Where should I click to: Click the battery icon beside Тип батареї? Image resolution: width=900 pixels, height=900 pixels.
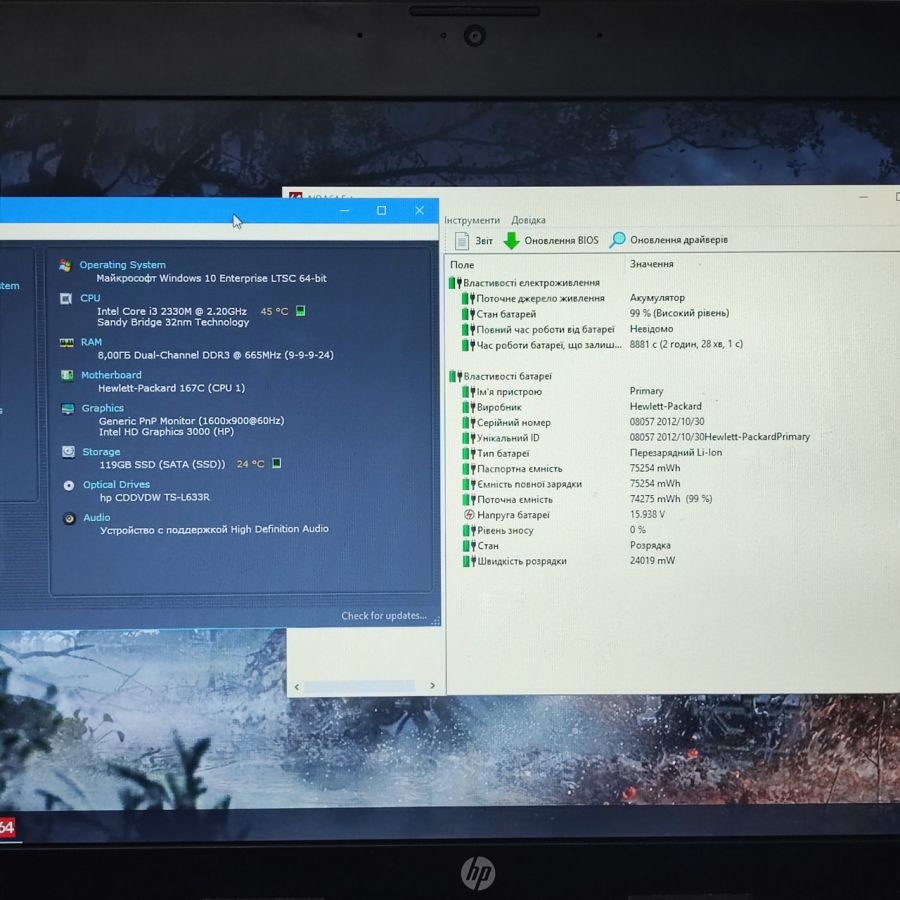pyautogui.click(x=469, y=453)
